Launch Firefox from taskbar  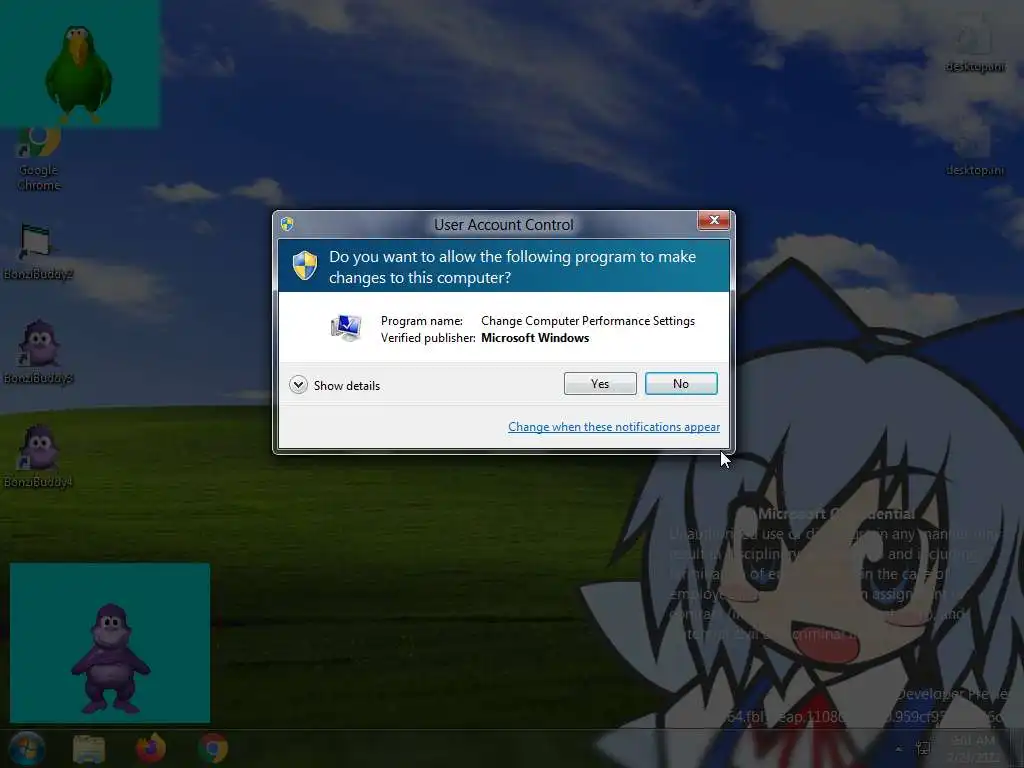(151, 748)
